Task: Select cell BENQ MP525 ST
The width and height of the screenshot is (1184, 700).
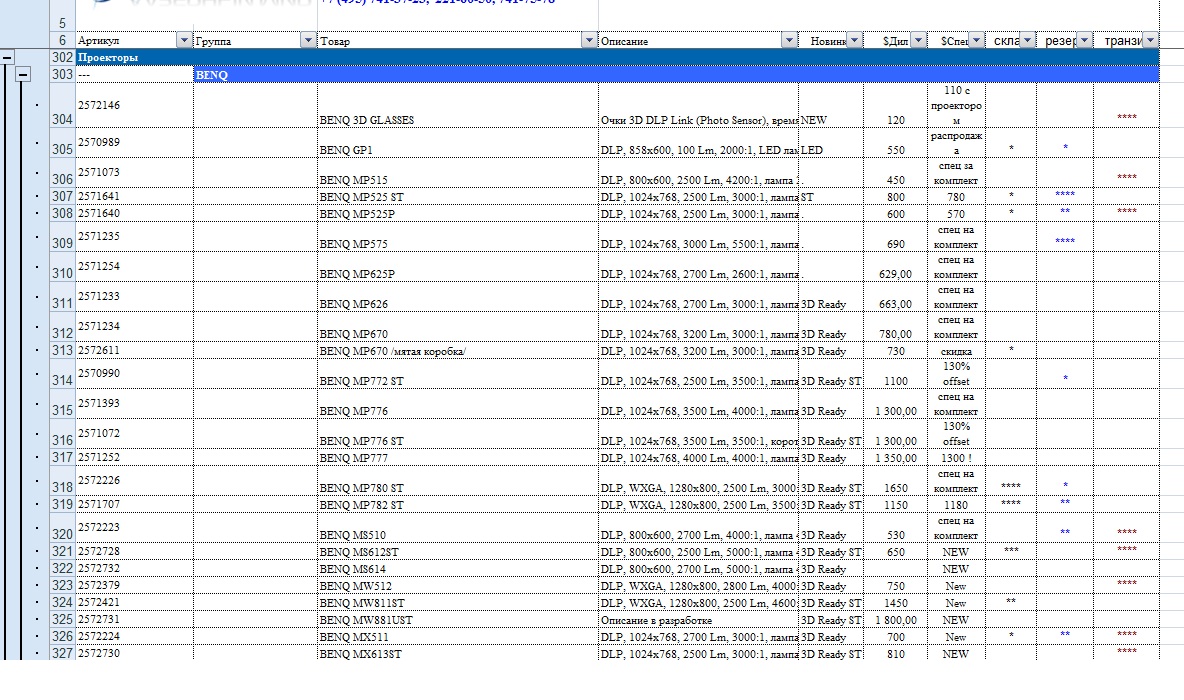Action: coord(458,196)
